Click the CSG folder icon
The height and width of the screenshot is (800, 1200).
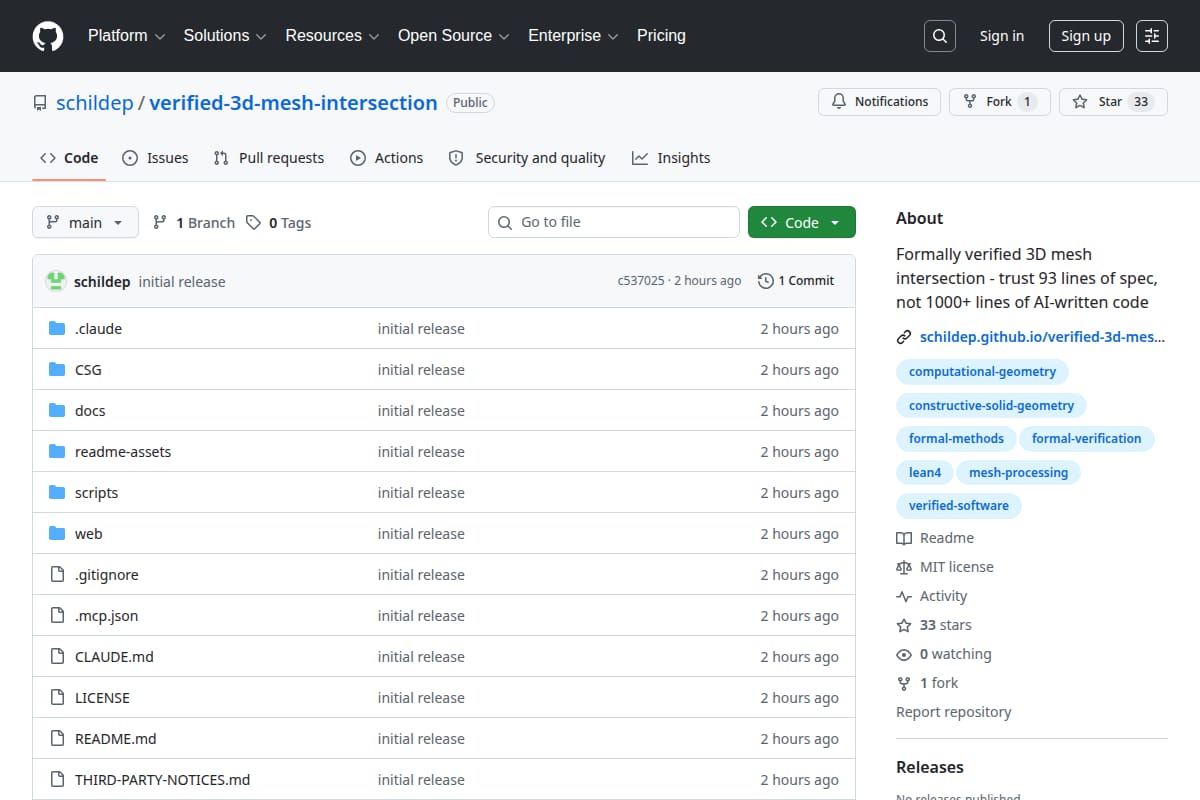pos(57,370)
